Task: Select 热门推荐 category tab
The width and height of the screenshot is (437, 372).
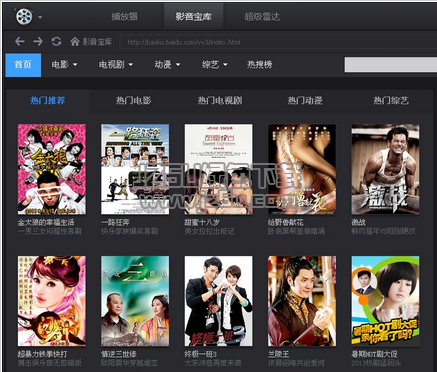Action: (x=48, y=100)
